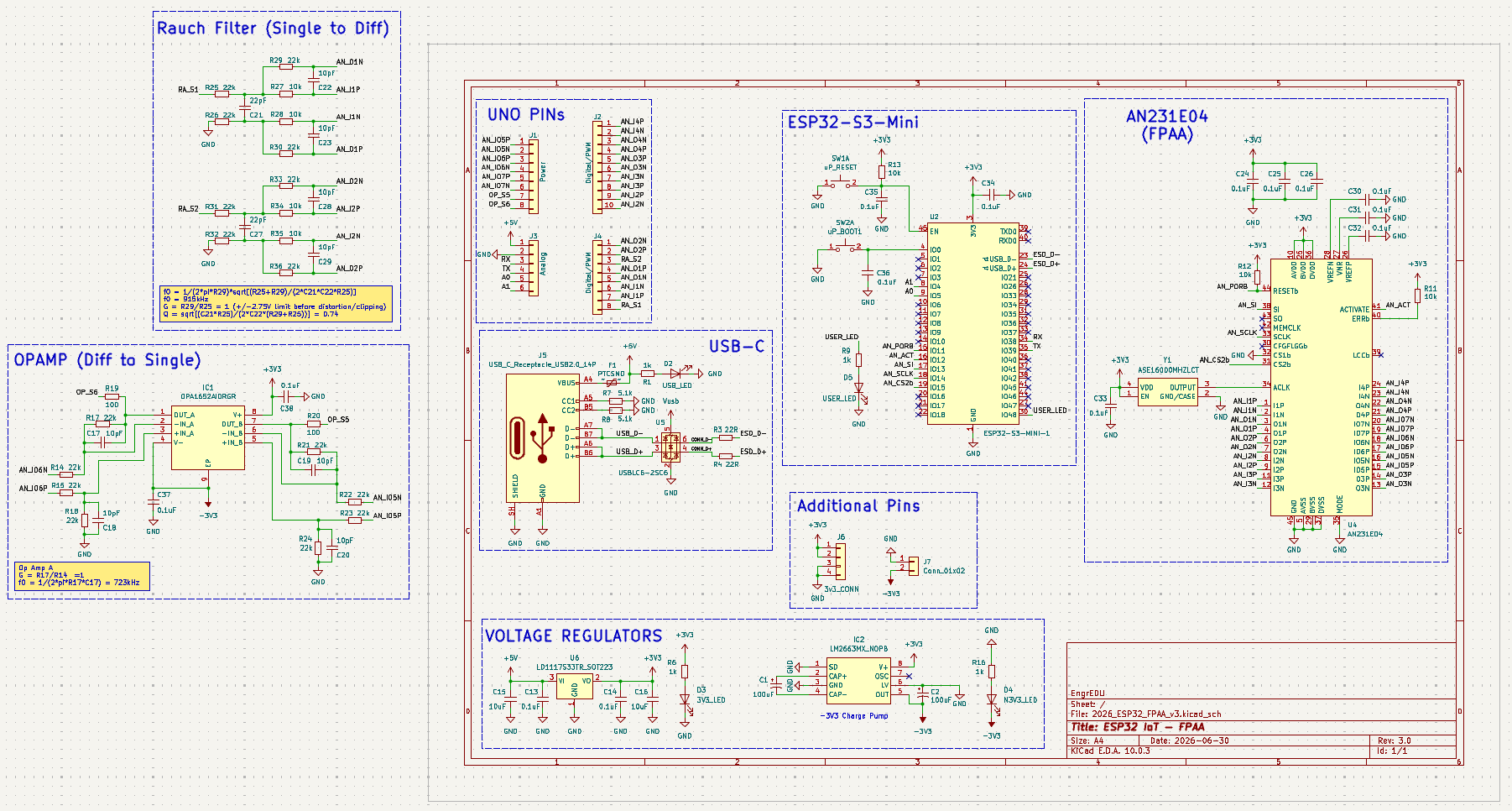Select the 'Id: 1/1' field
Image resolution: width=1512 pixels, height=811 pixels.
(1392, 751)
